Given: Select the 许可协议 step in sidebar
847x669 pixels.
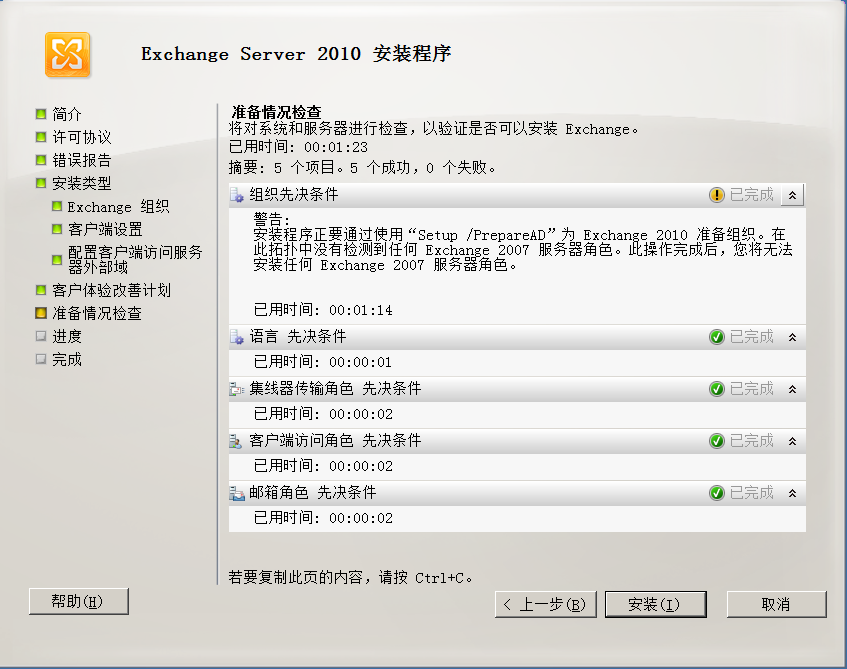Looking at the screenshot, I should point(82,137).
